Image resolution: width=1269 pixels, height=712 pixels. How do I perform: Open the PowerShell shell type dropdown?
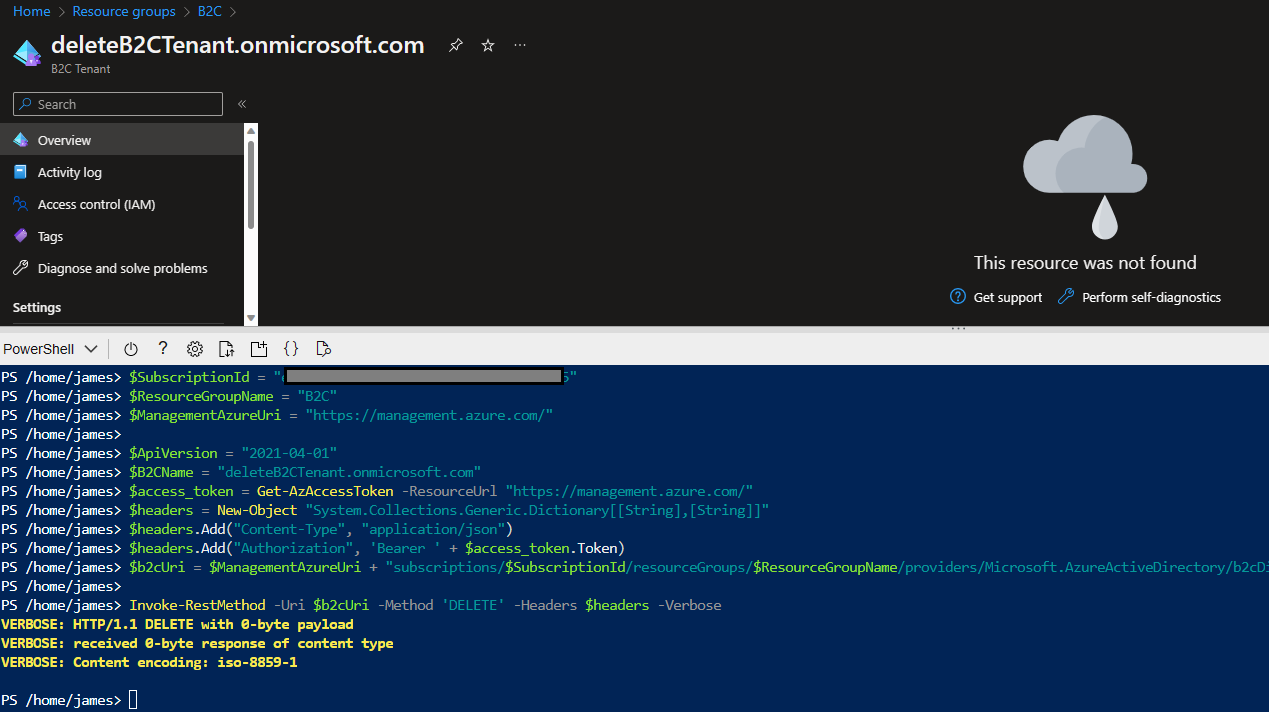pyautogui.click(x=51, y=349)
